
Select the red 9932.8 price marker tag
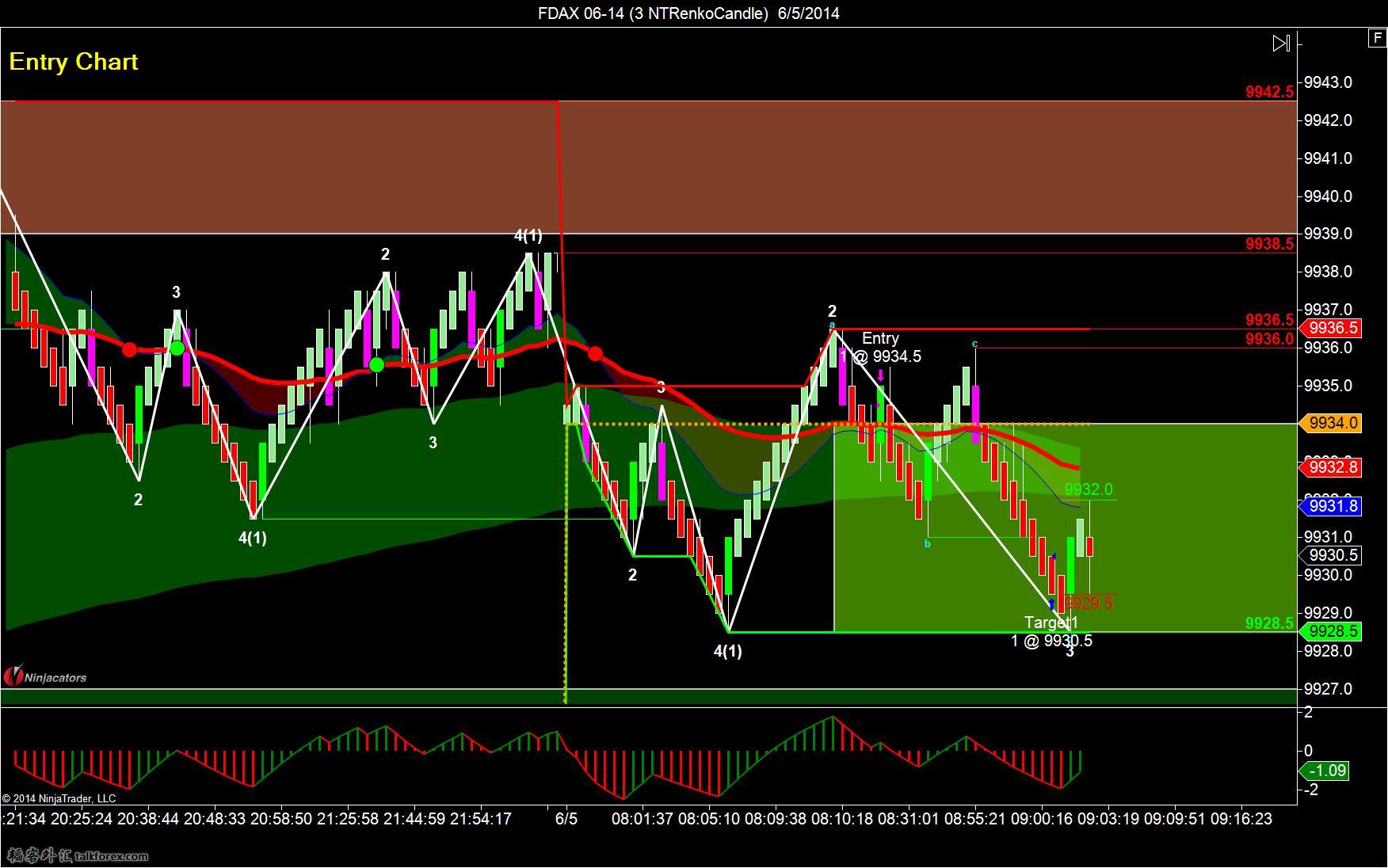click(x=1330, y=466)
